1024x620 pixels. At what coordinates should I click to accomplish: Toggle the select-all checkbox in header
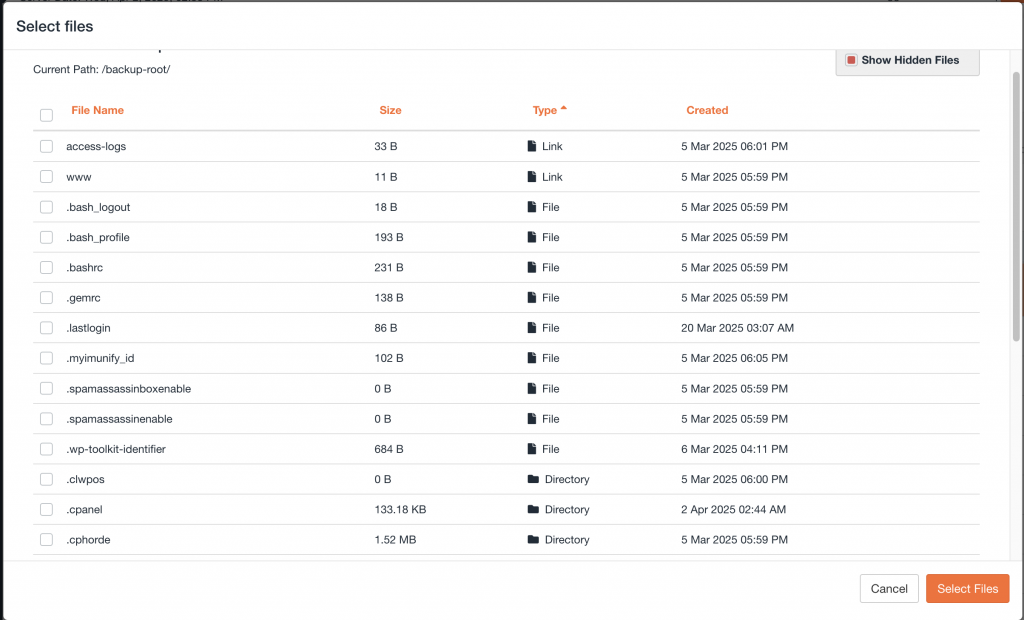pyautogui.click(x=46, y=116)
